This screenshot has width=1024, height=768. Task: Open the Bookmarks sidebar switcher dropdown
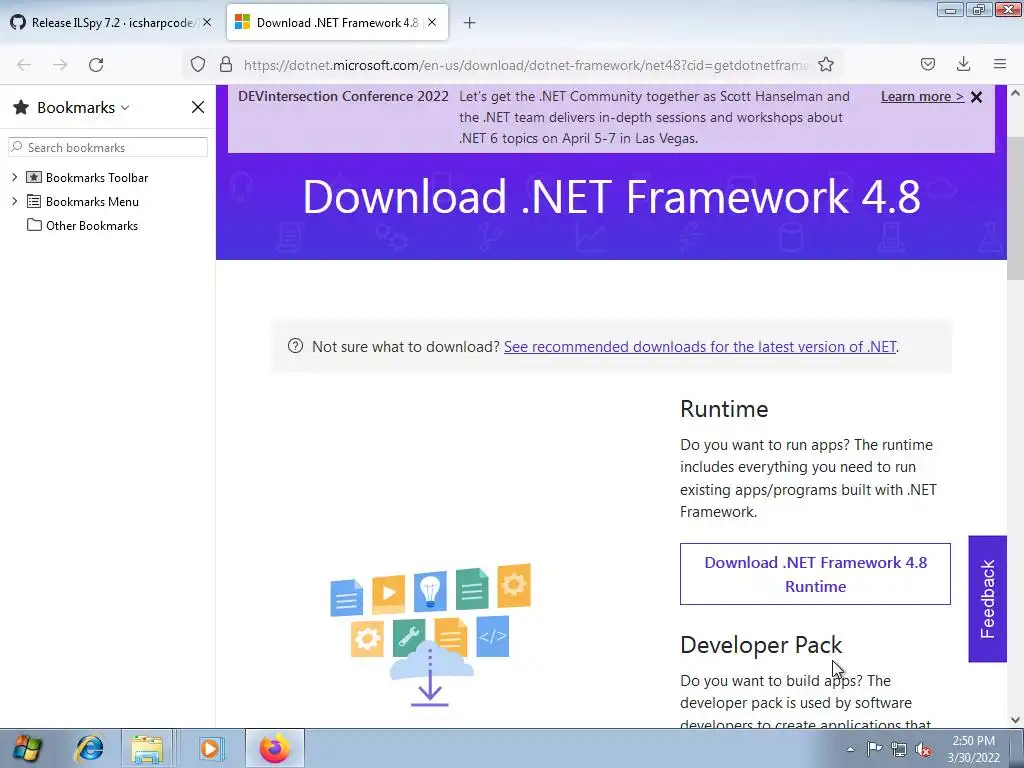(x=125, y=108)
